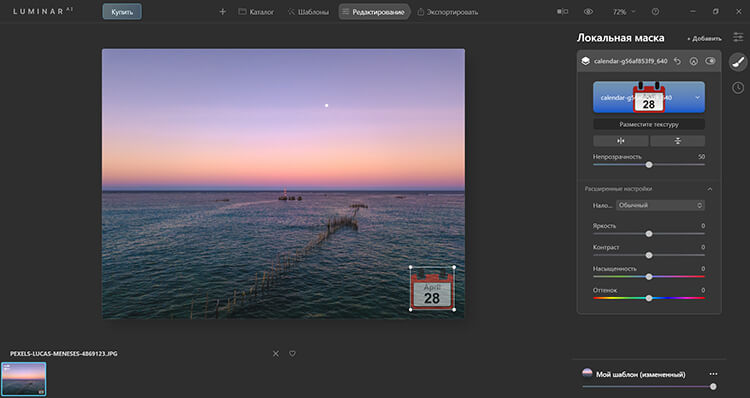Toggle the eye preview icon in top bar

[x=588, y=11]
